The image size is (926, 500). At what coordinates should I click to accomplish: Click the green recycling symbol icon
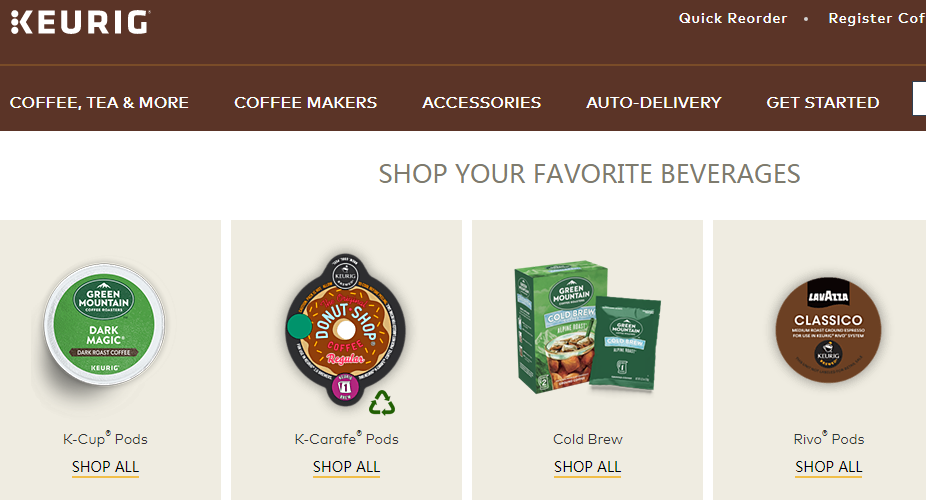tap(382, 403)
